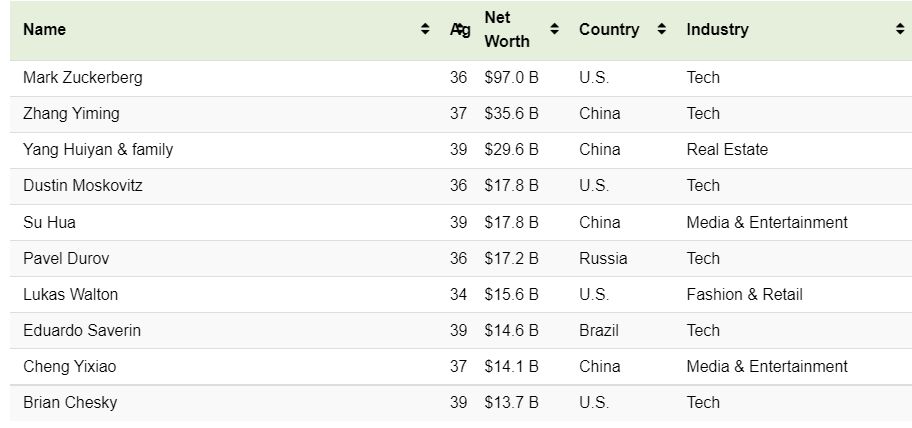912x428 pixels.
Task: Click the Country column sort icon
Action: 661,29
